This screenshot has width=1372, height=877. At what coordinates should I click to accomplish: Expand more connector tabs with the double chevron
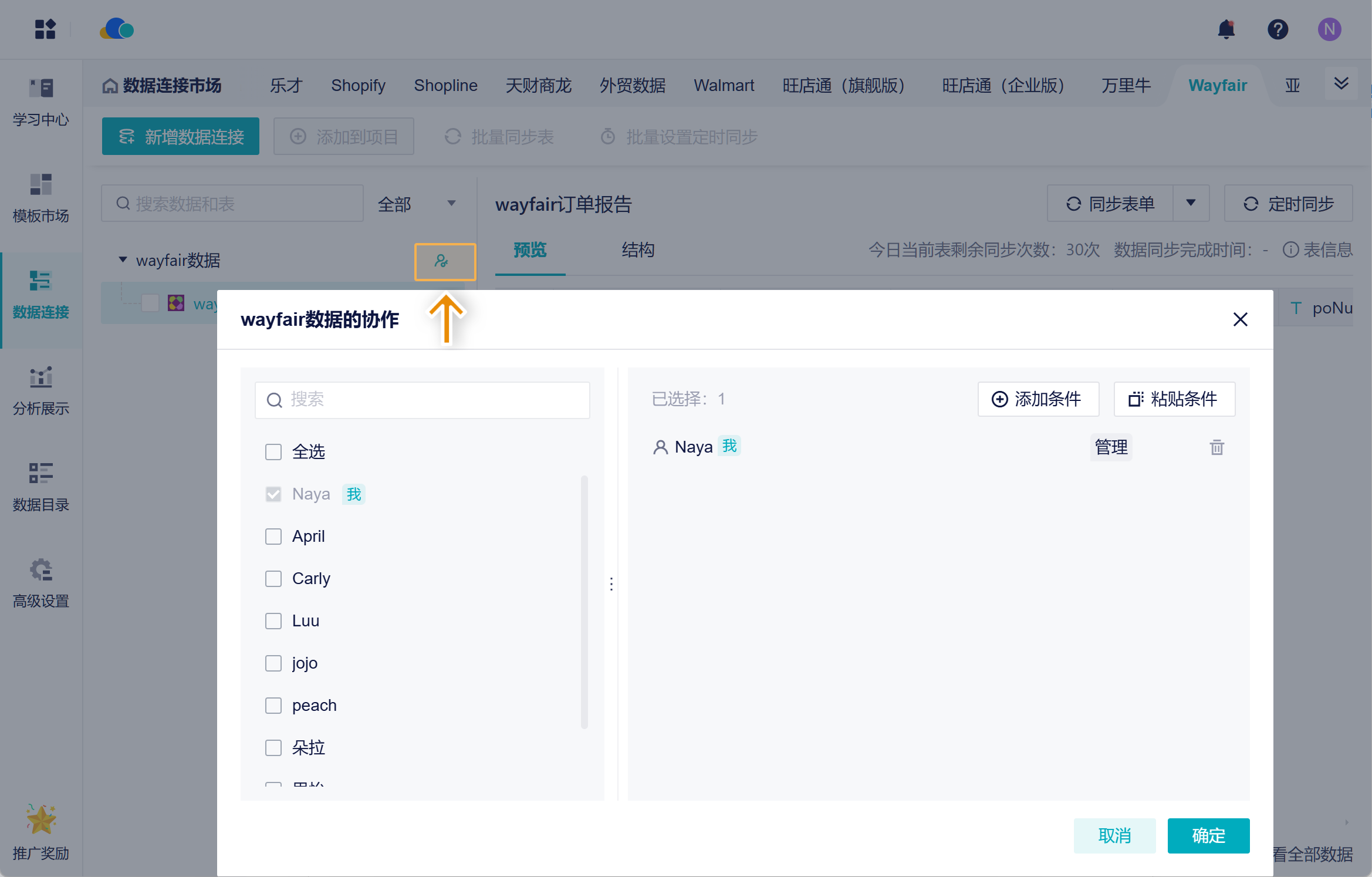[x=1341, y=83]
